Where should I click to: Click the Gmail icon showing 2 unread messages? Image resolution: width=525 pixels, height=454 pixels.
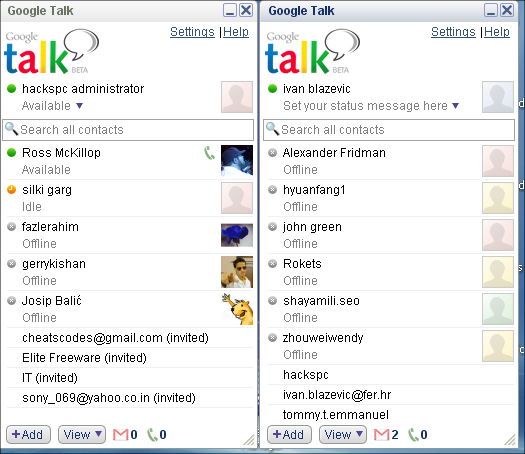pyautogui.click(x=381, y=435)
